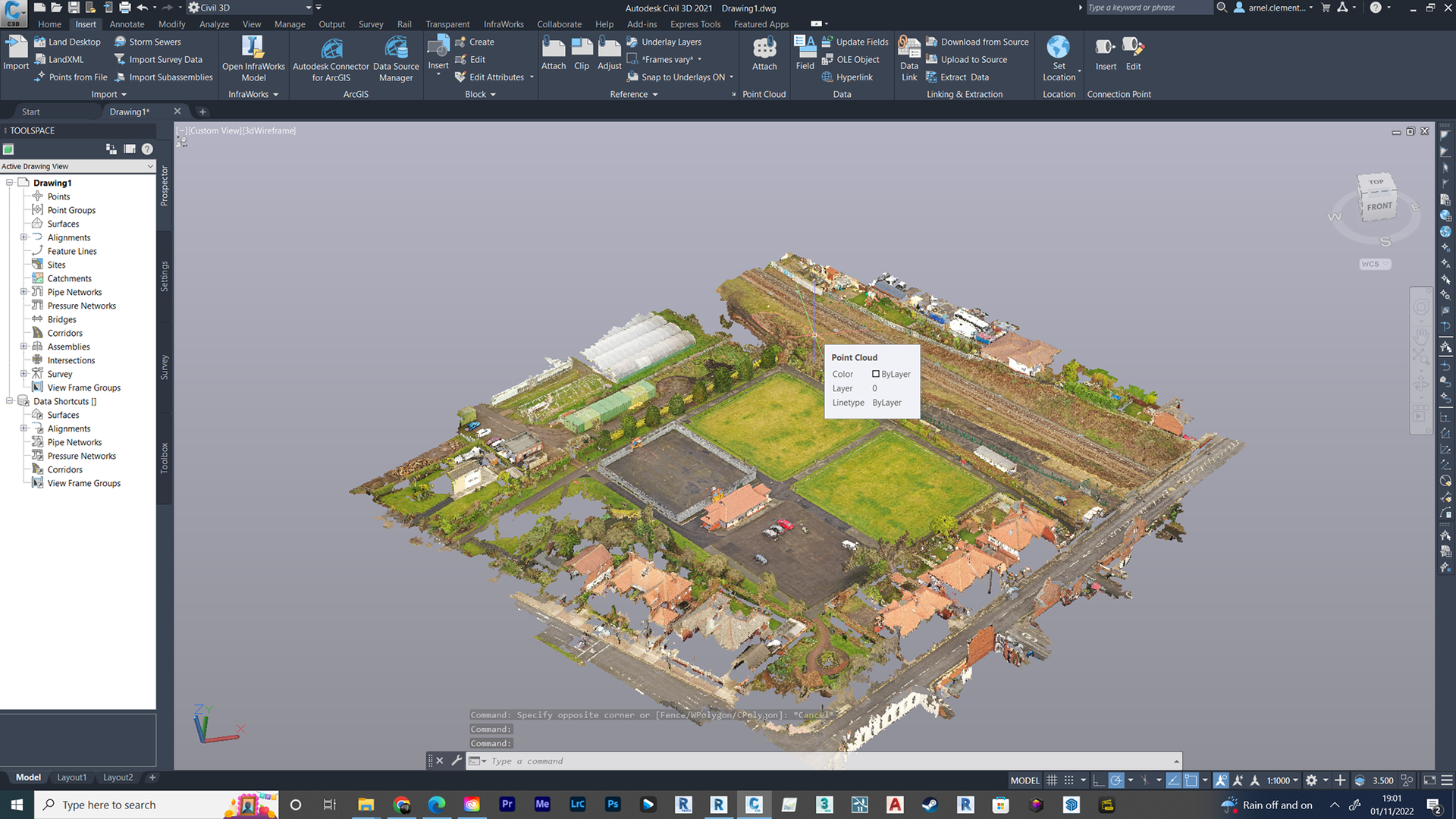Click Download from Source
The width and height of the screenshot is (1456, 819).
977,42
